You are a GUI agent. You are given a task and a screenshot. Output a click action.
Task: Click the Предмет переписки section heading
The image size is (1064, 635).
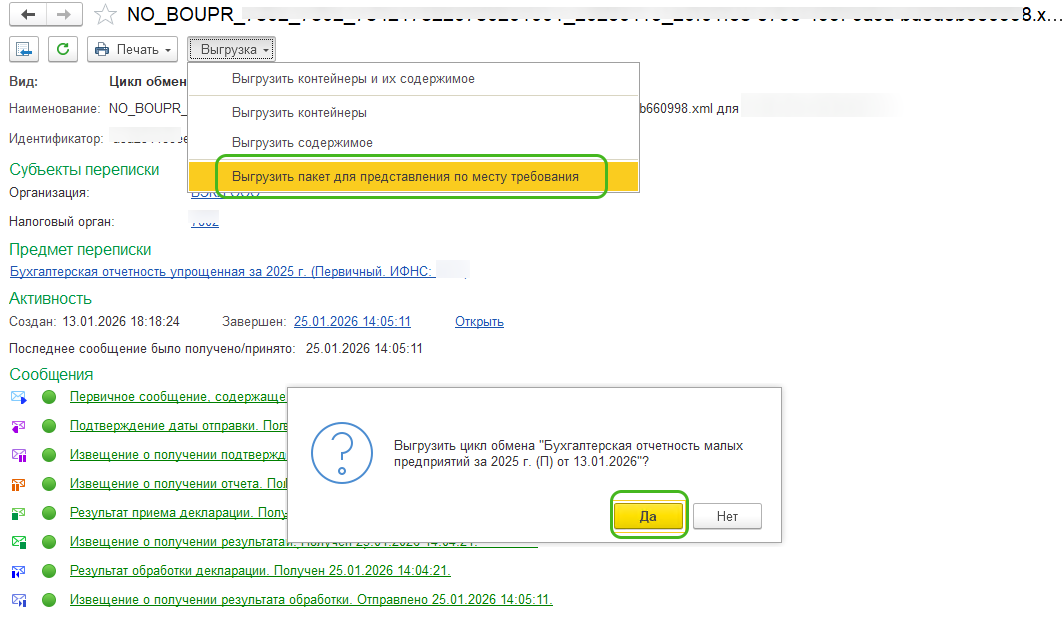[x=80, y=250]
